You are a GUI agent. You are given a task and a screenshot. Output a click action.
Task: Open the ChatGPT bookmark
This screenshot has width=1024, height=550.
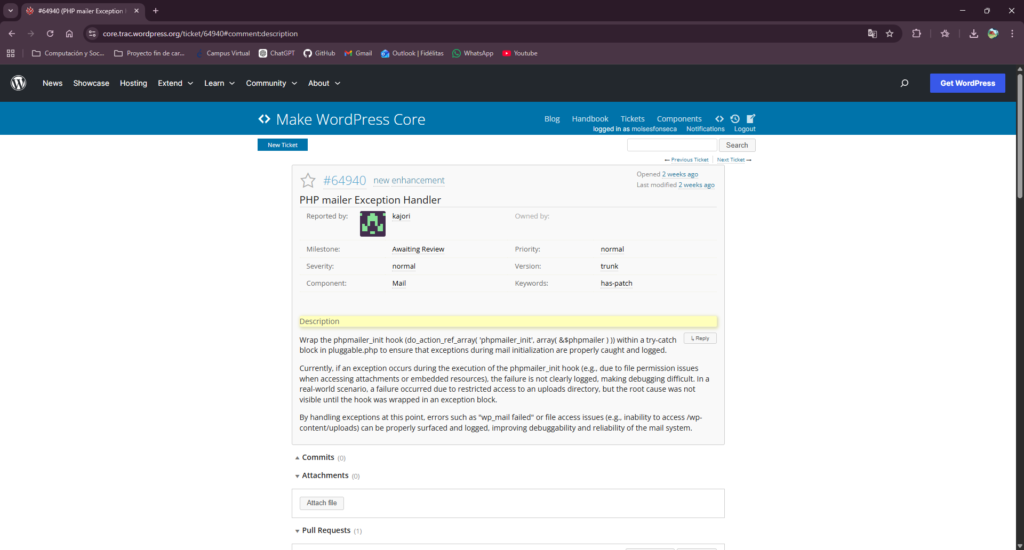[276, 54]
